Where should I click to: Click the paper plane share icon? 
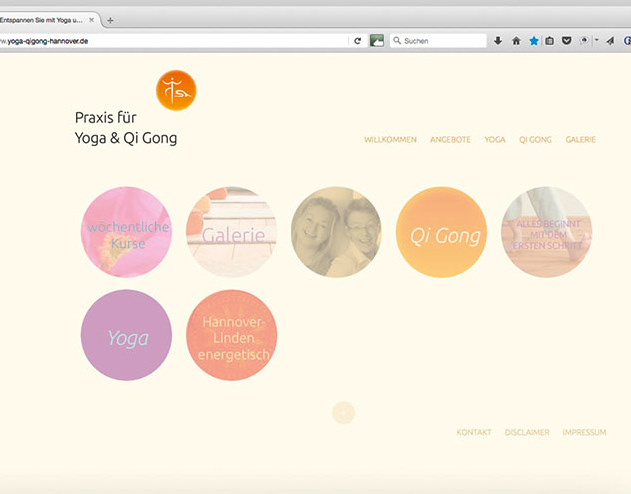pyautogui.click(x=610, y=41)
